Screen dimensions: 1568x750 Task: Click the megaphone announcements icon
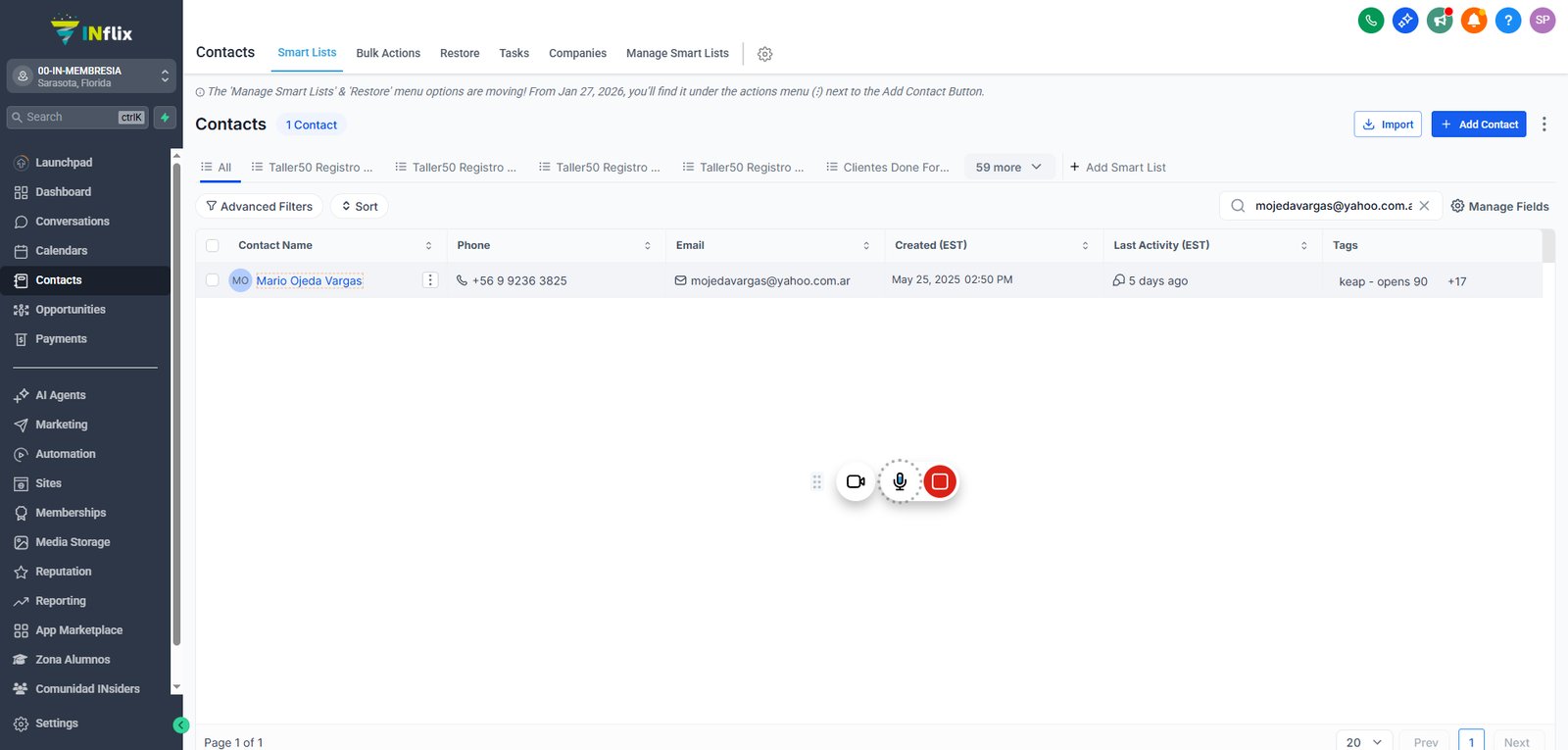pos(1440,20)
